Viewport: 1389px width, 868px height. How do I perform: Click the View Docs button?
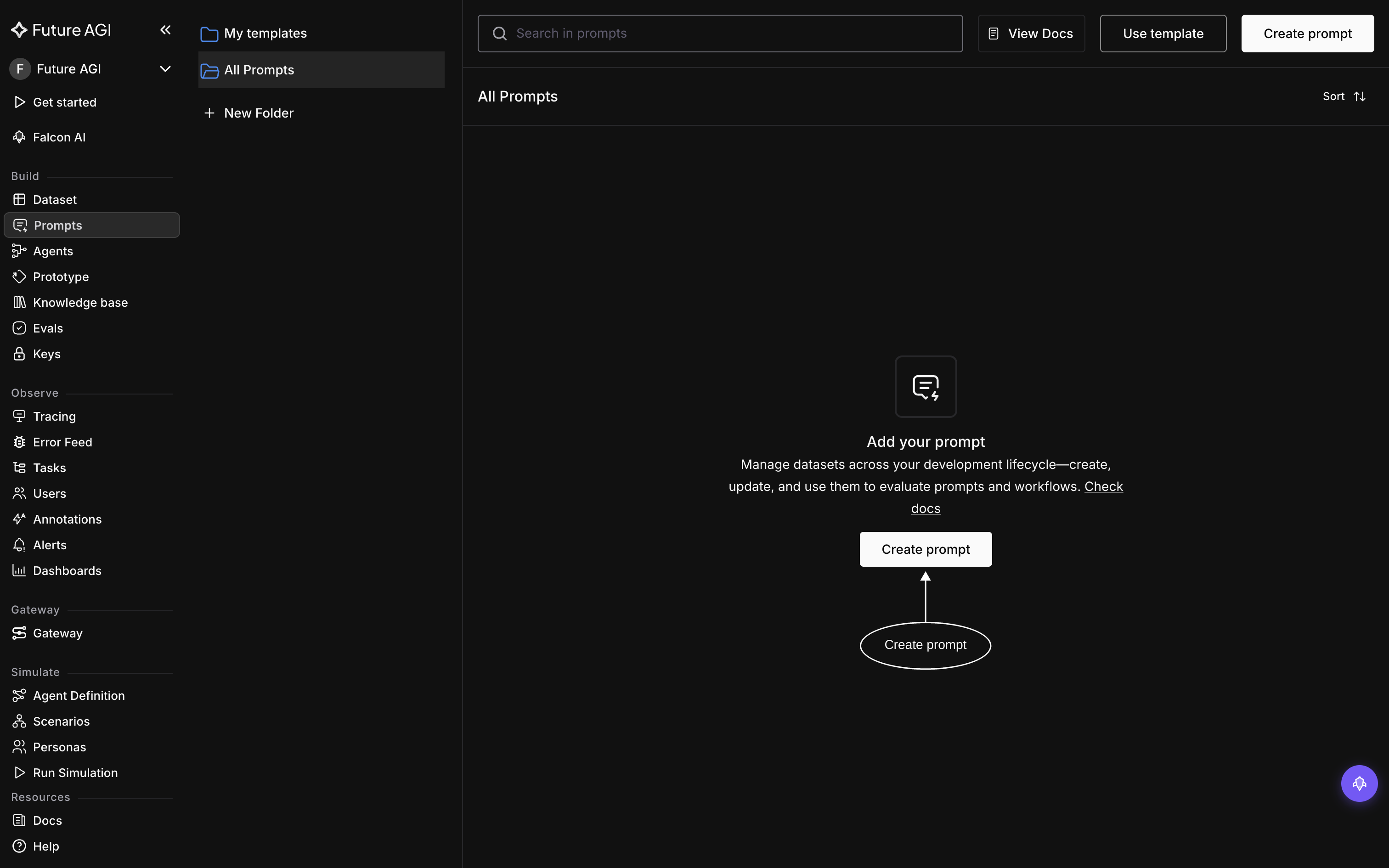[1031, 33]
